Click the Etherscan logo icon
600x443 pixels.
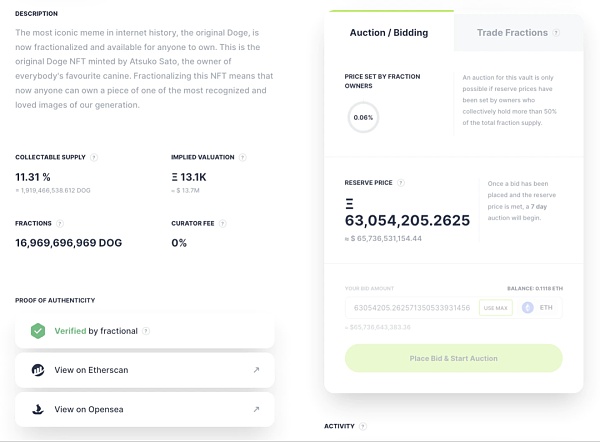[x=38, y=370]
